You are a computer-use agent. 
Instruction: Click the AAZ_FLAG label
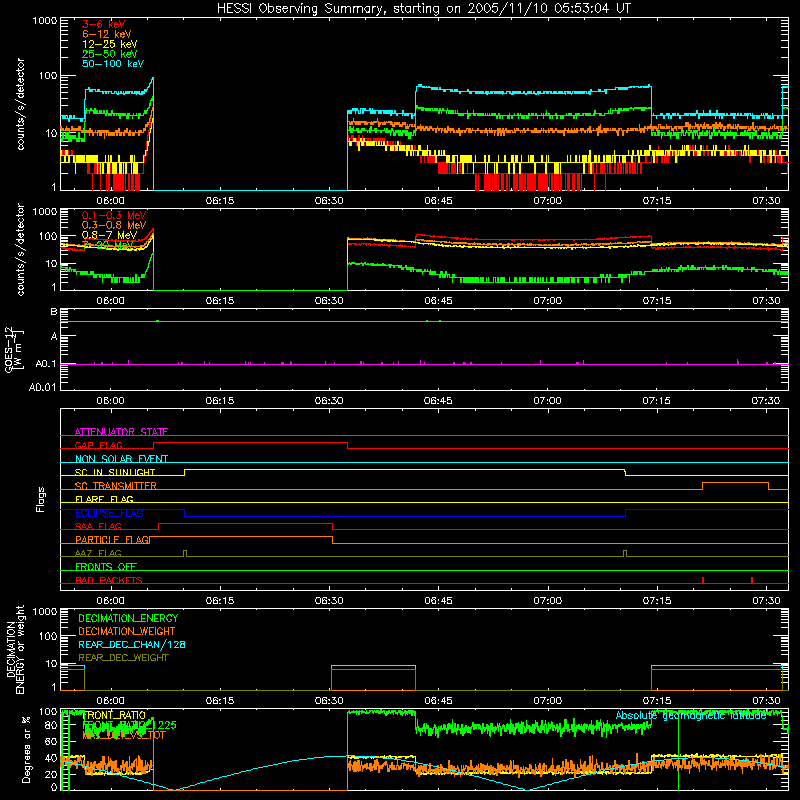point(98,553)
